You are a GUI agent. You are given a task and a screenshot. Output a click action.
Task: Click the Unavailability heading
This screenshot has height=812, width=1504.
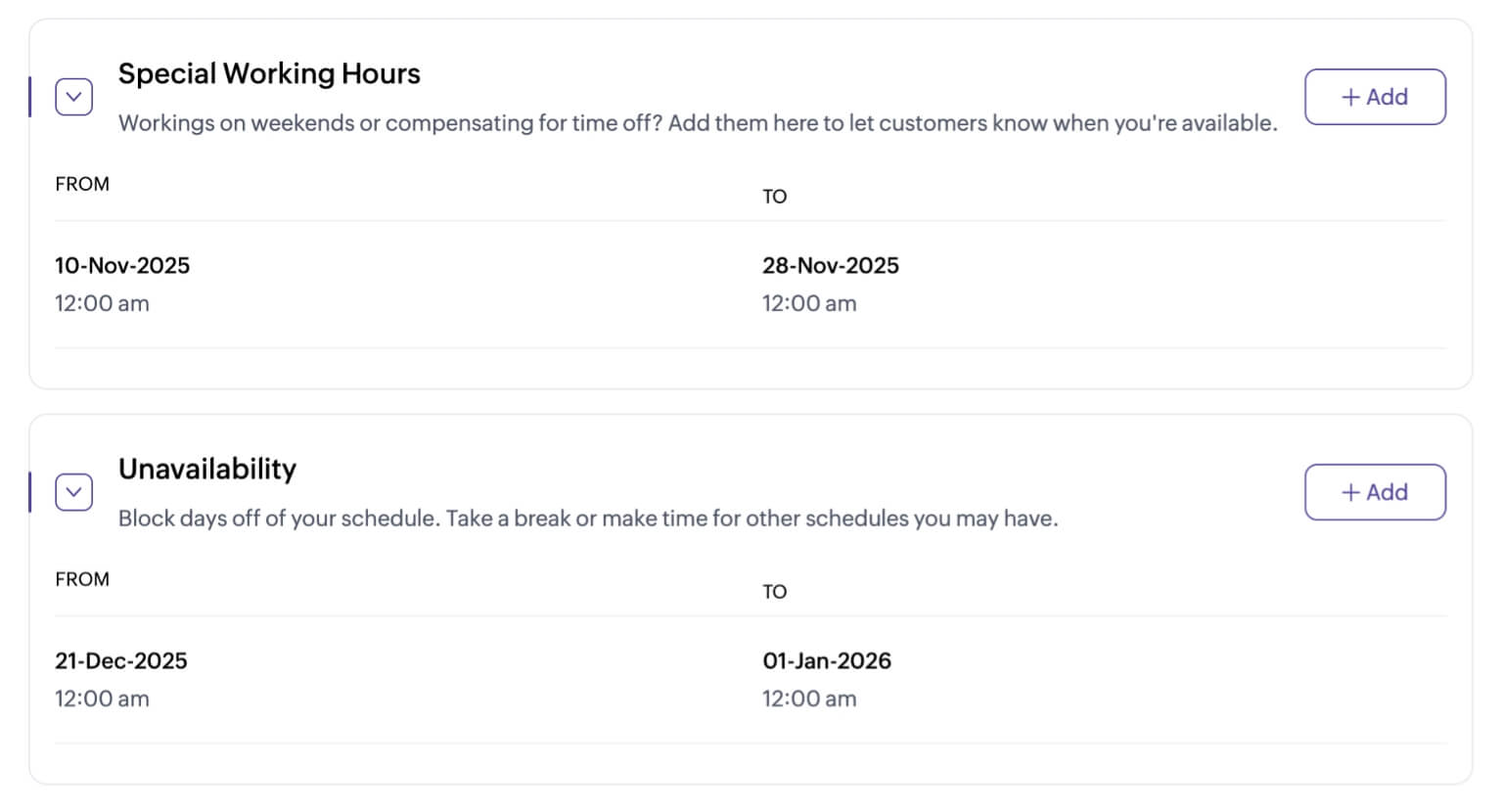[x=207, y=470]
